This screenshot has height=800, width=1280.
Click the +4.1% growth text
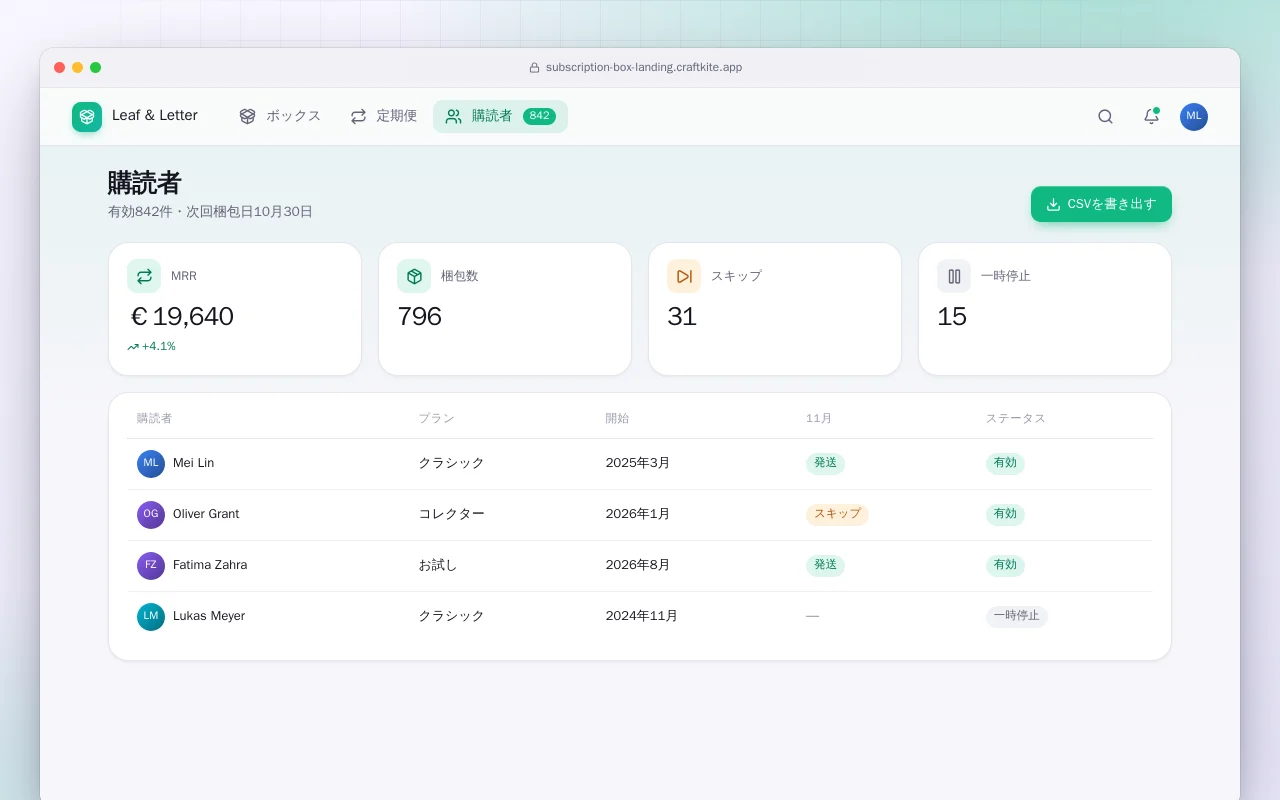(158, 347)
